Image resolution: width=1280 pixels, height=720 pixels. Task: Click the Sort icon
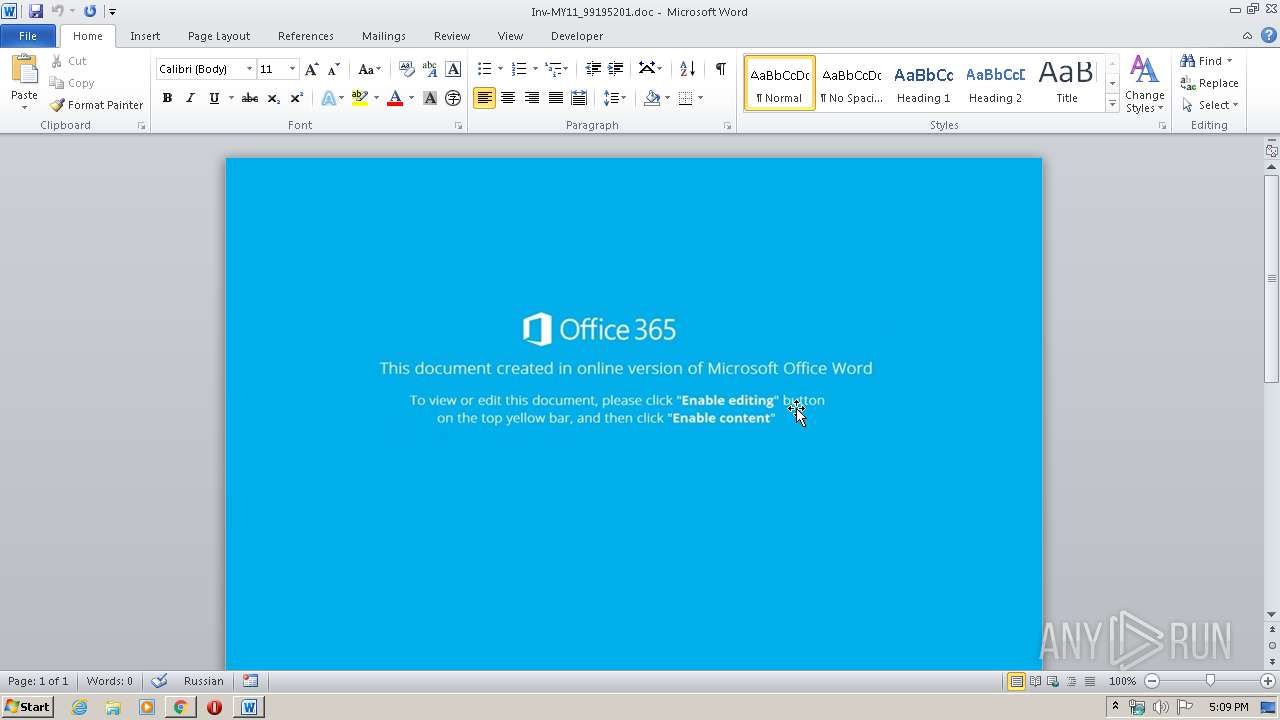pos(687,69)
